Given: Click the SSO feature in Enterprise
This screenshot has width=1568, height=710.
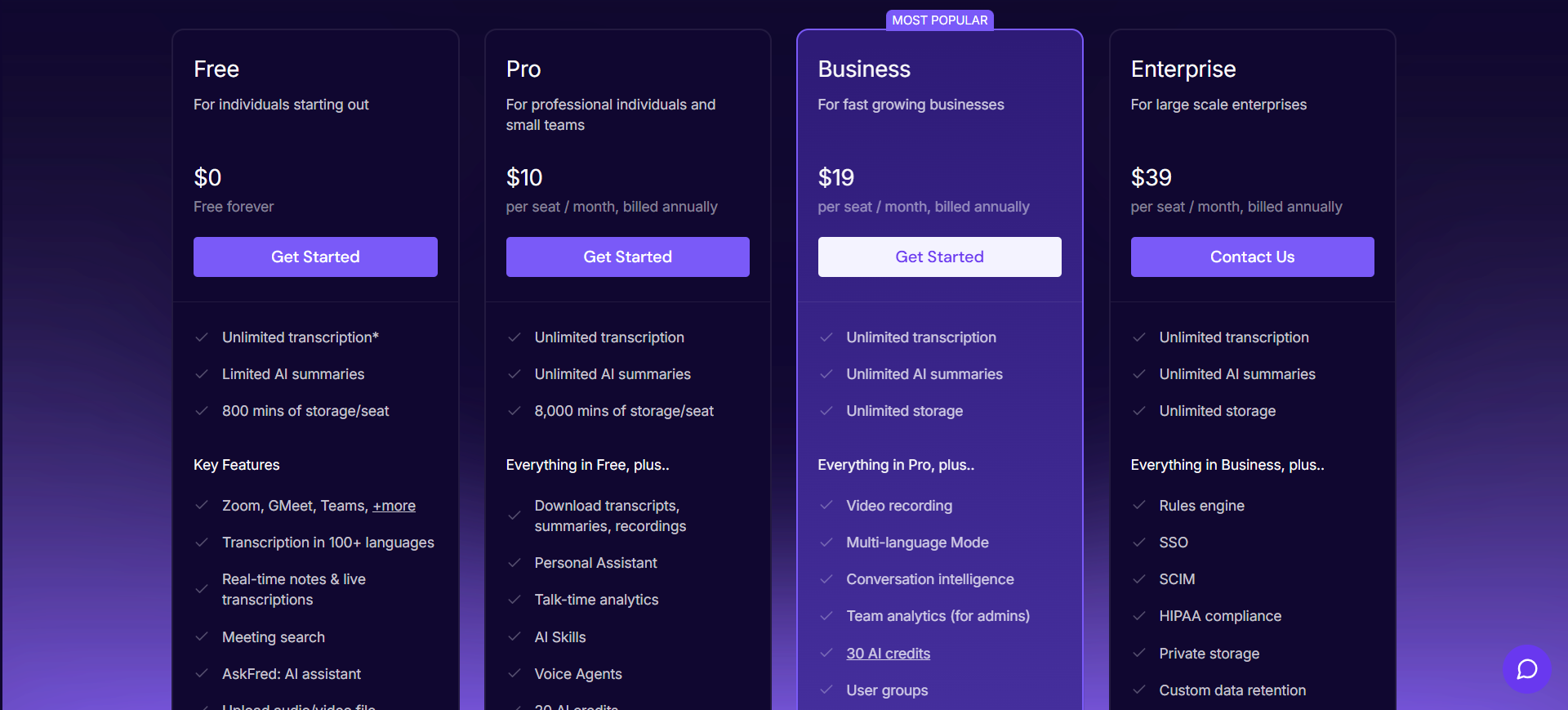Looking at the screenshot, I should (x=1174, y=543).
